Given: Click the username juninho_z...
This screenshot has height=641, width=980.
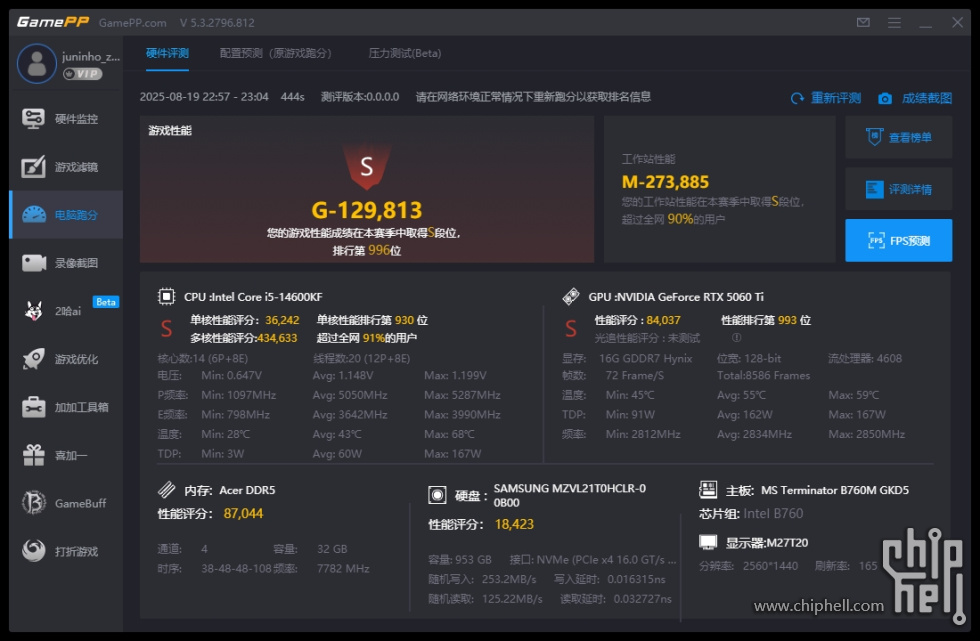Looking at the screenshot, I should pyautogui.click(x=91, y=56).
